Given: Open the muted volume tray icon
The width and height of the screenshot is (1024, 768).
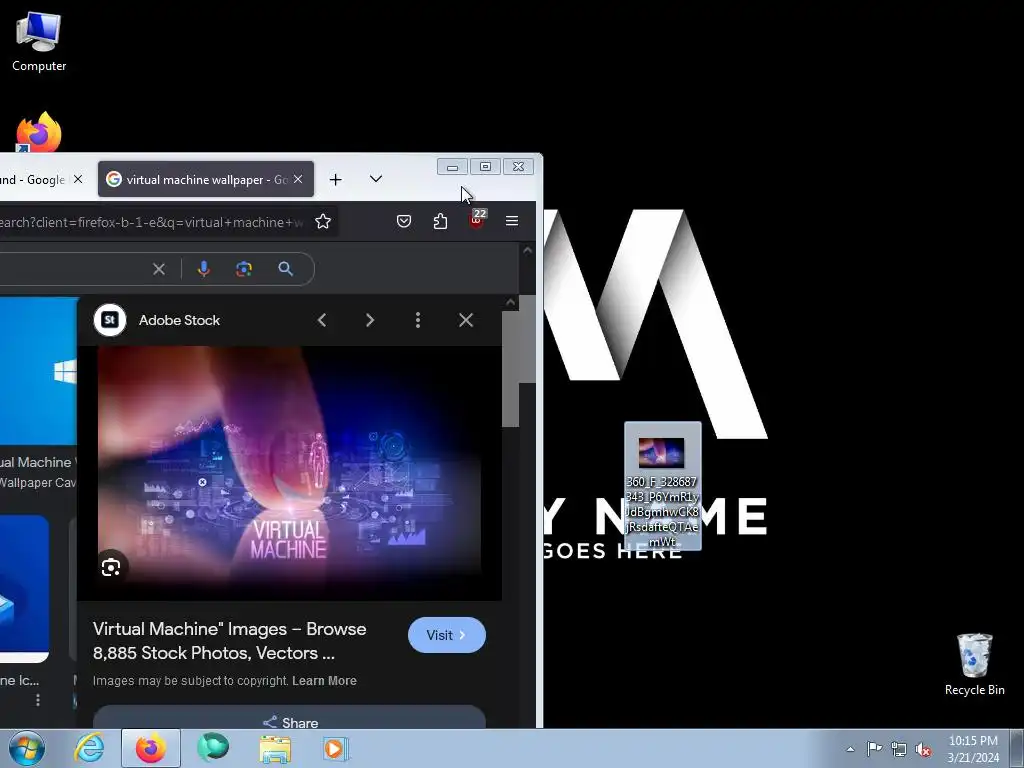Looking at the screenshot, I should point(923,750).
